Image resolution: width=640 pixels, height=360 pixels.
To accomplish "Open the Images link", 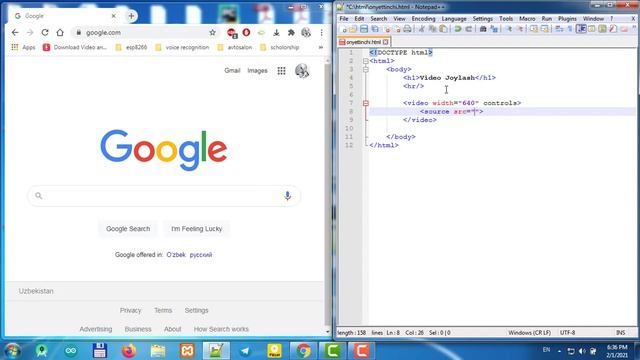I will (257, 71).
